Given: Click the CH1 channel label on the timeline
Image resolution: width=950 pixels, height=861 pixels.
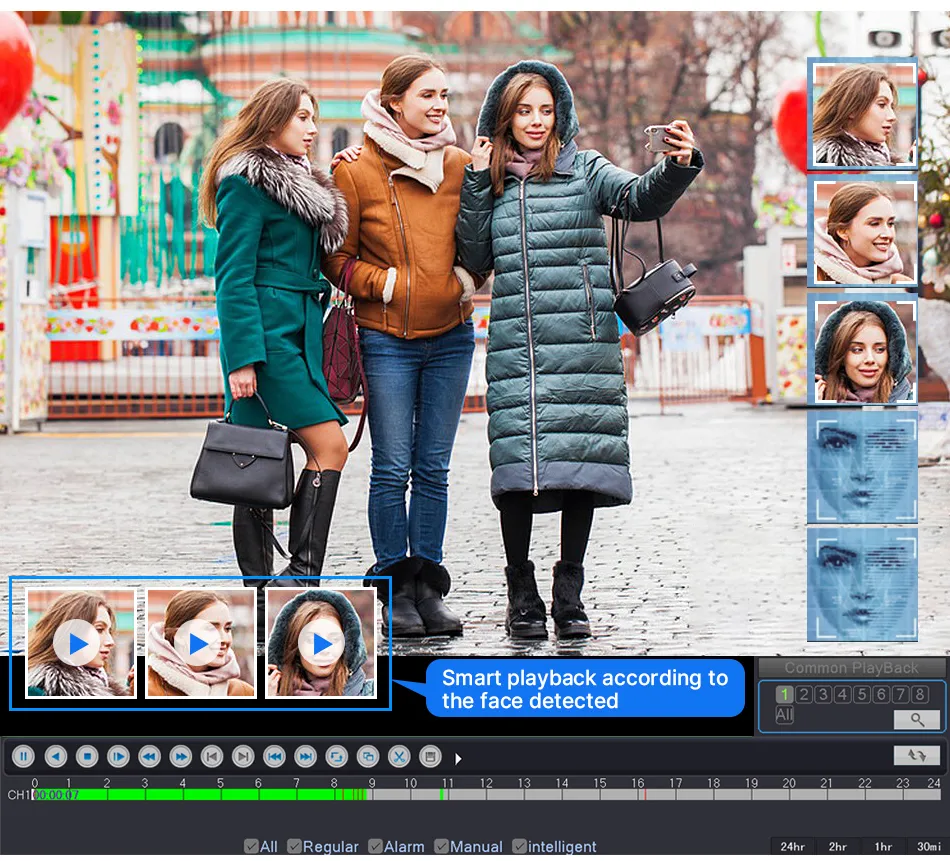Looking at the screenshot, I should (x=18, y=794).
